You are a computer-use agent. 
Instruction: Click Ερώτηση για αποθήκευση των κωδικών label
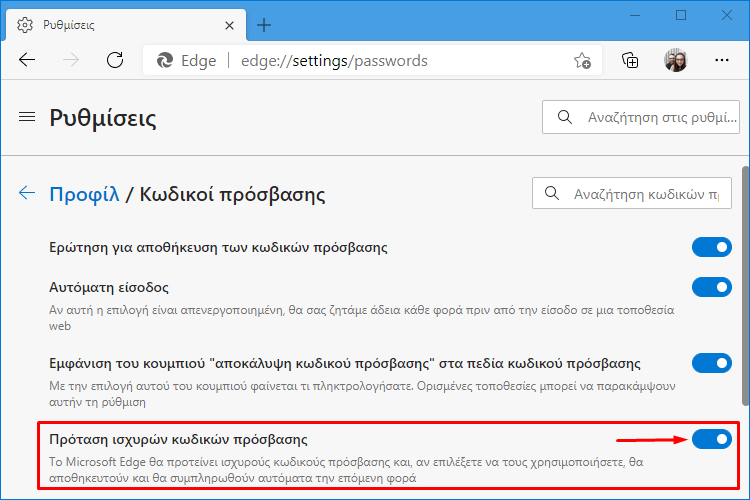point(218,248)
